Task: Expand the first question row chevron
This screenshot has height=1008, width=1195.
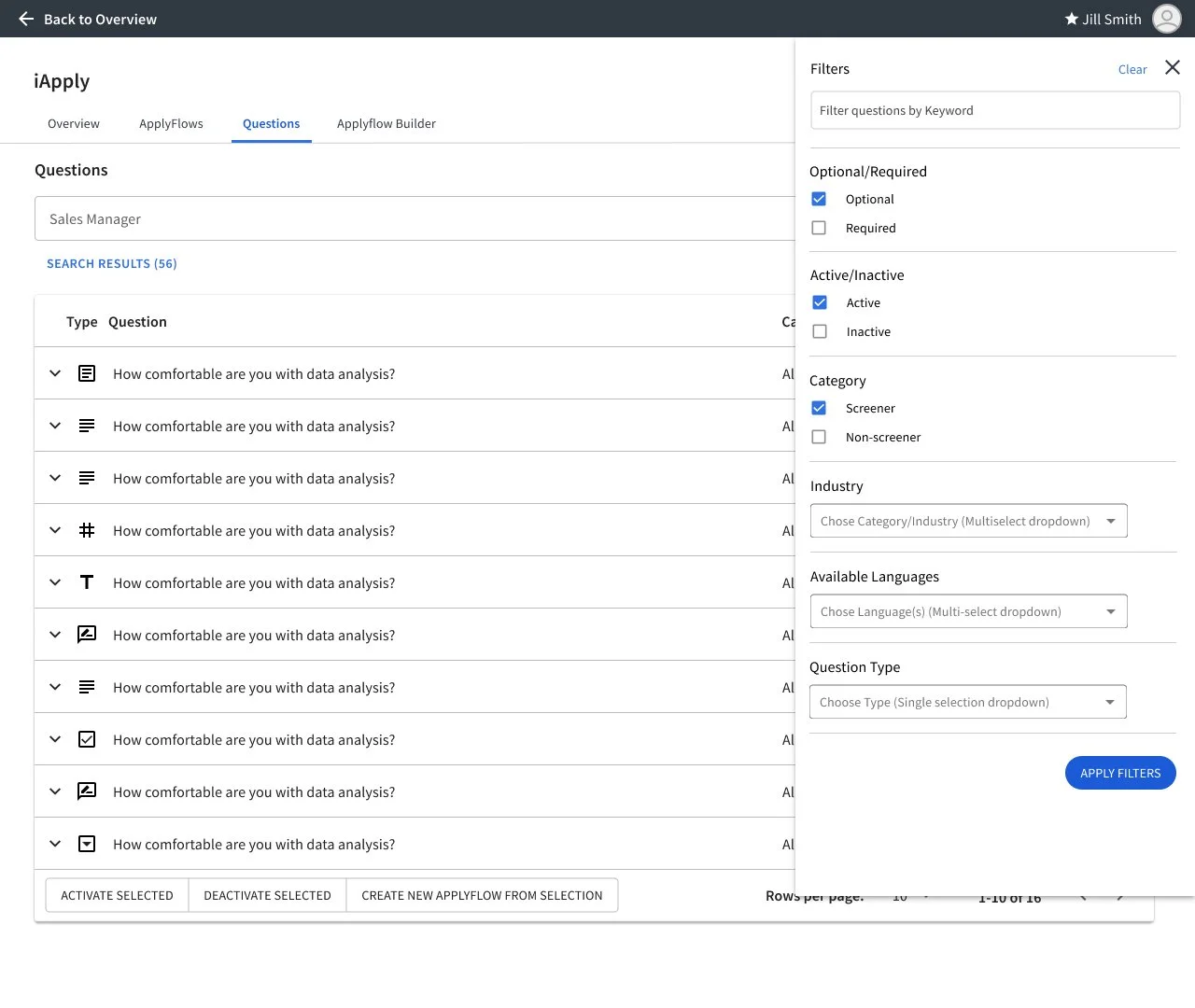Action: coord(55,373)
